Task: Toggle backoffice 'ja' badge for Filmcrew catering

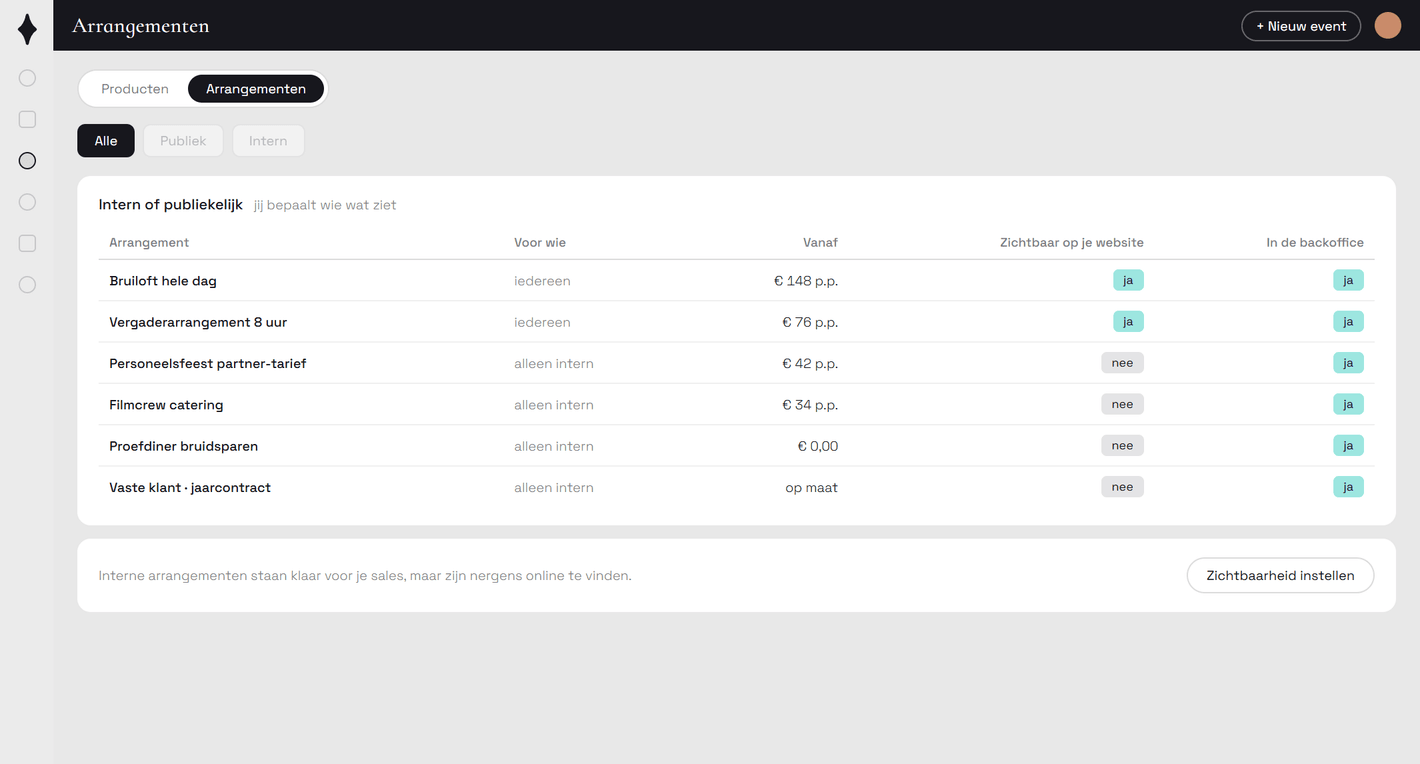Action: tap(1348, 404)
